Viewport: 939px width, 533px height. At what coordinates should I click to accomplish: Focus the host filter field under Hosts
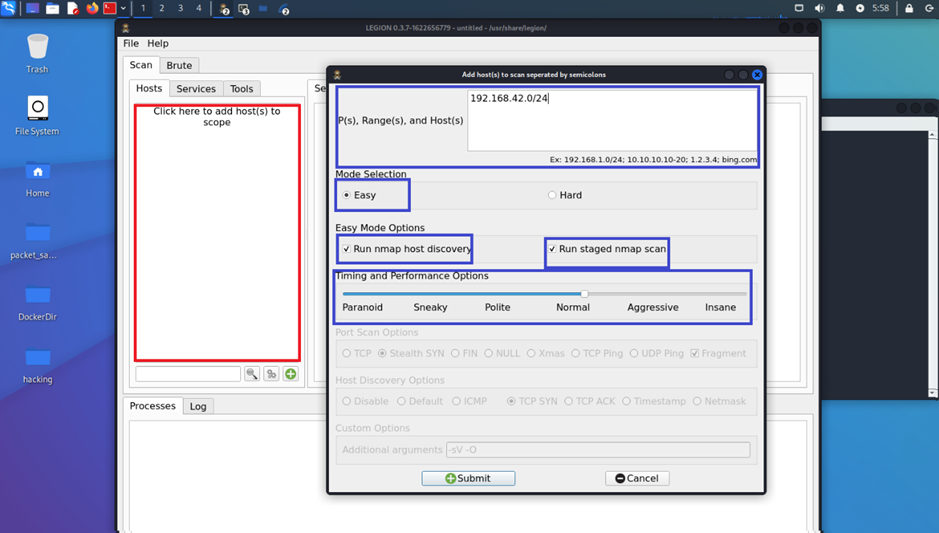click(x=187, y=374)
